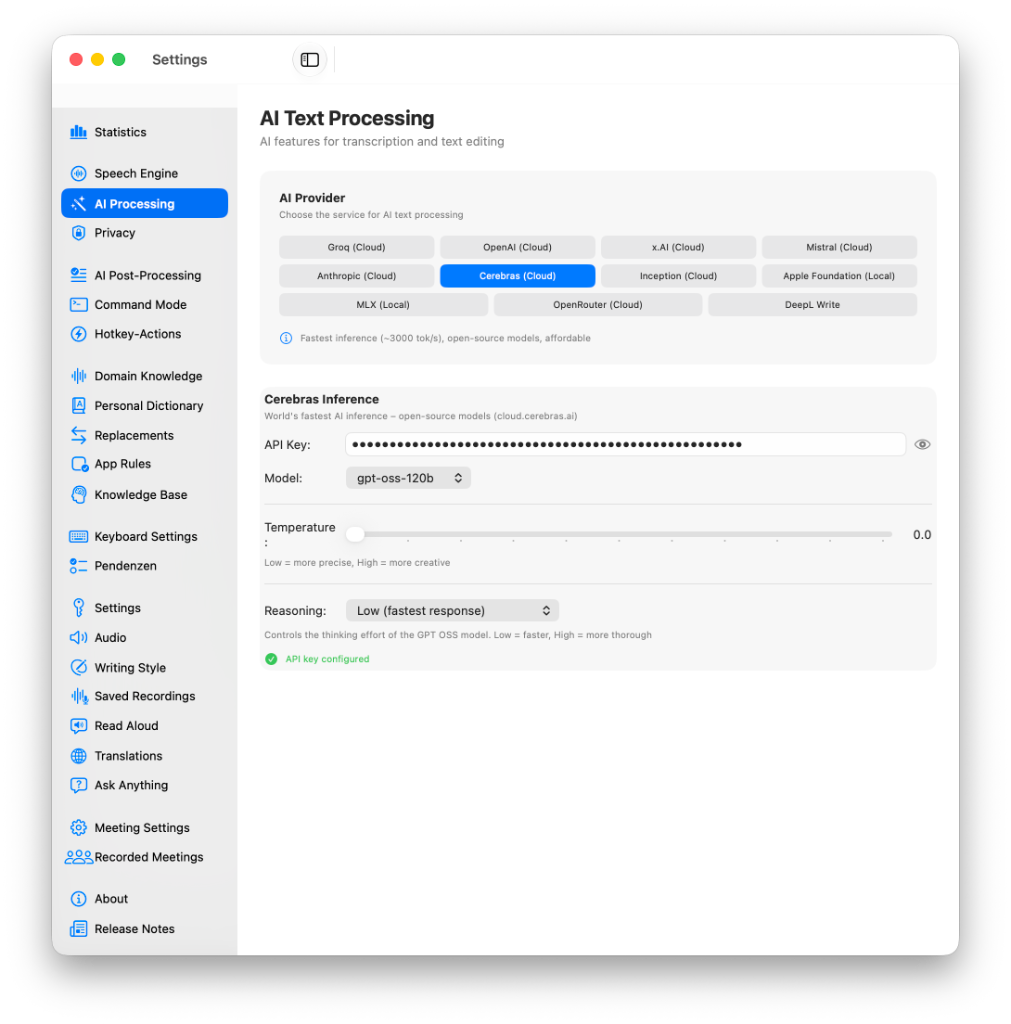
Task: Select Inception (Cloud) provider
Action: pyautogui.click(x=678, y=276)
